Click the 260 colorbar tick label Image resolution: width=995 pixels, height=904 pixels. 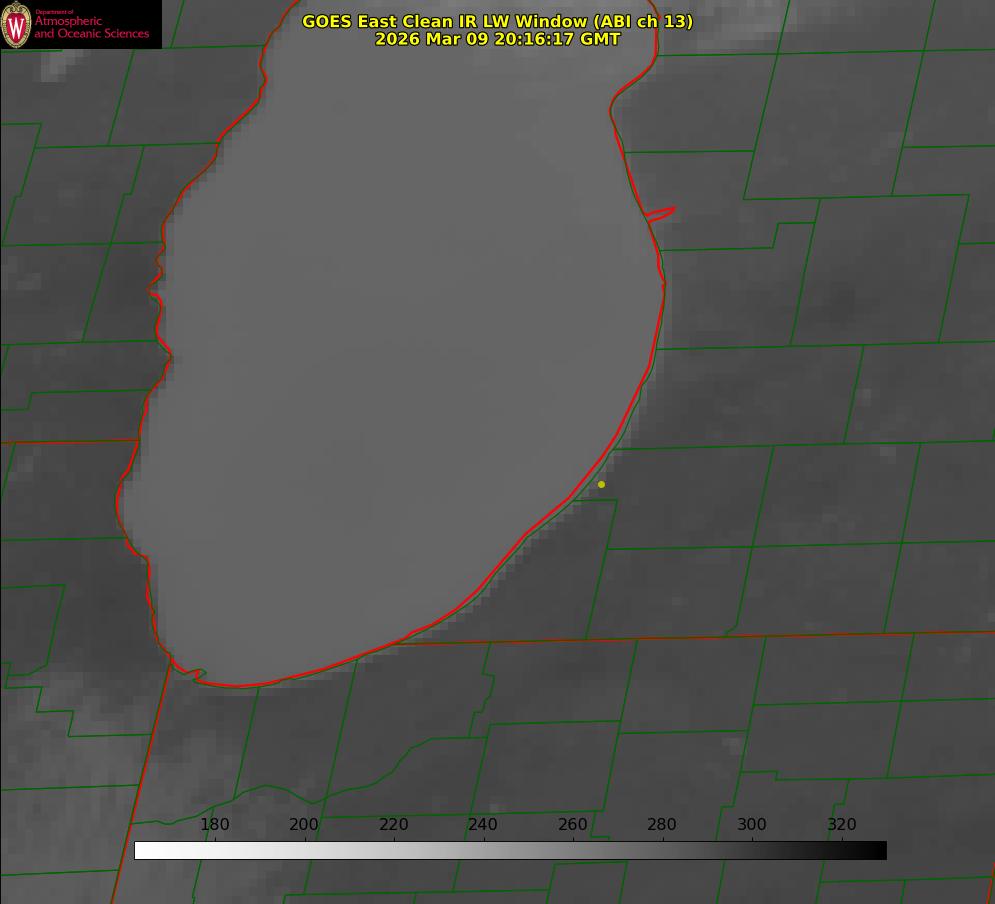[573, 825]
